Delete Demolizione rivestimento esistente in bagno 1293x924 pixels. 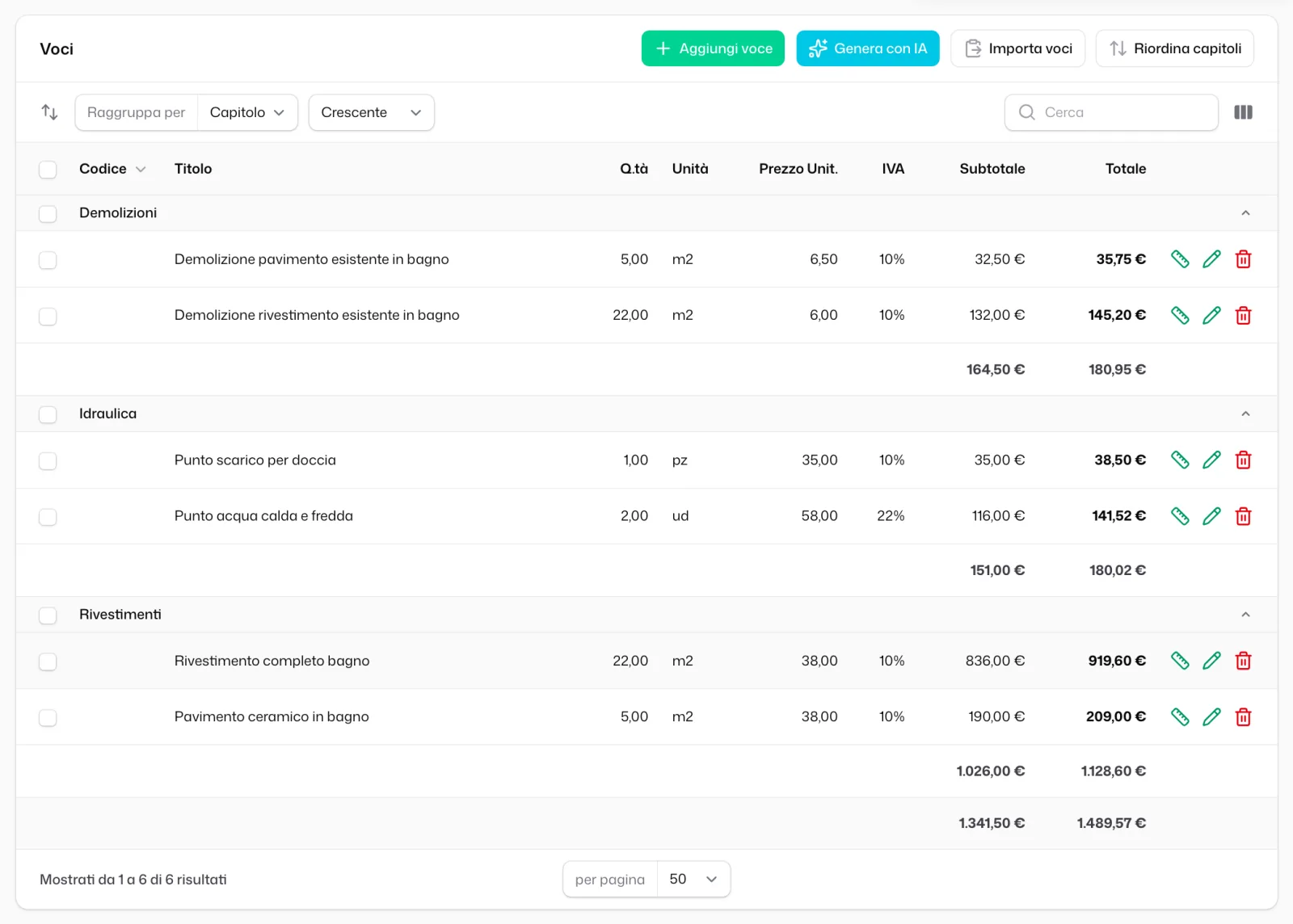pos(1243,315)
